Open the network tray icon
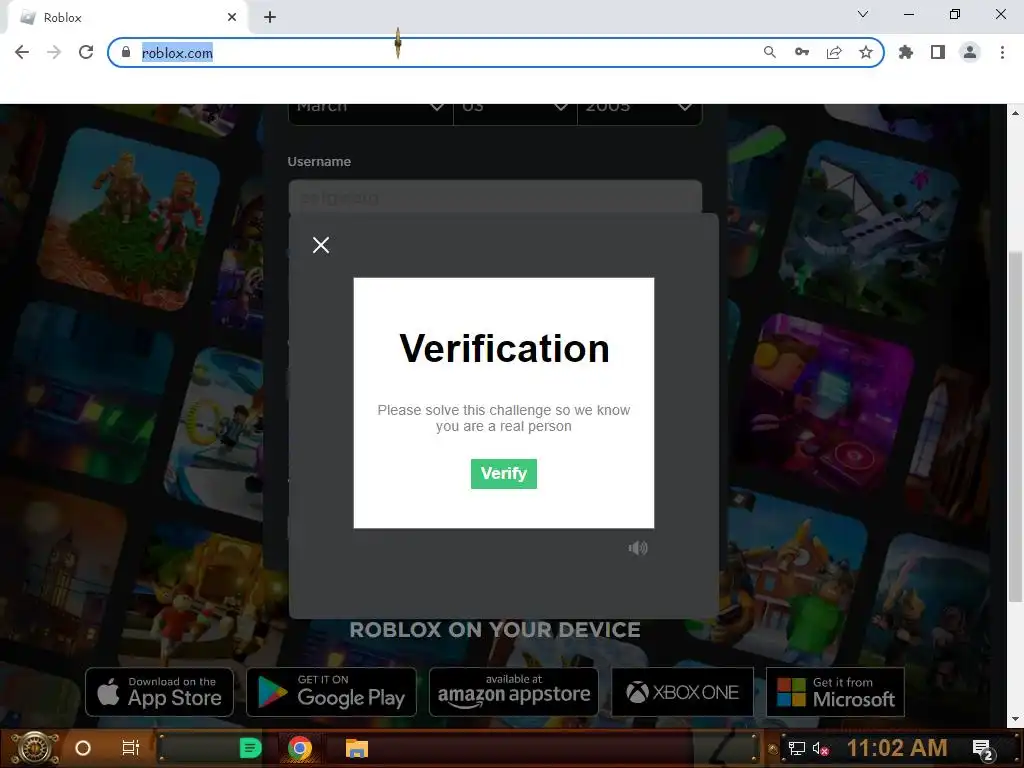Screen dimensions: 1024x768 pyautogui.click(x=797, y=748)
